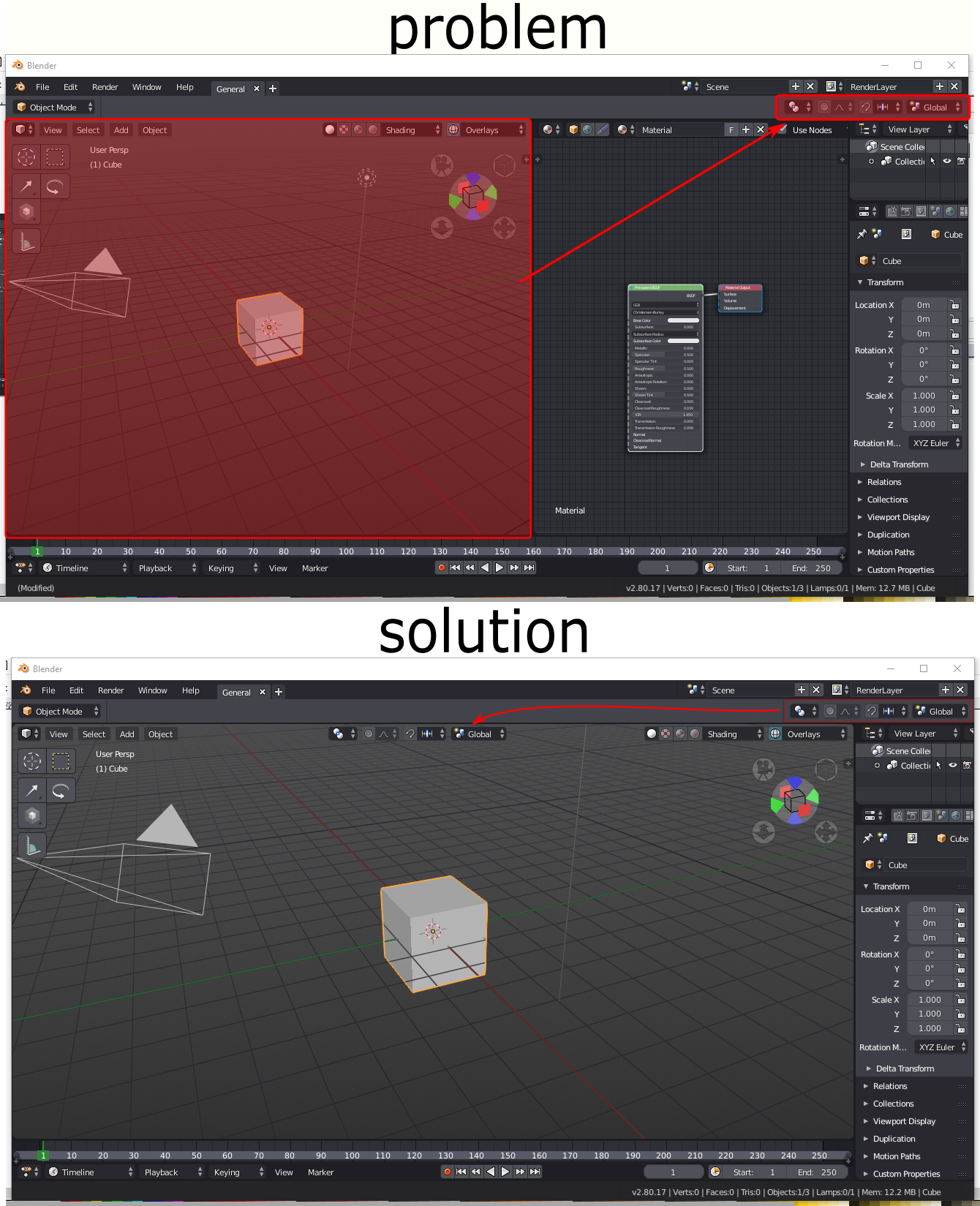Image resolution: width=980 pixels, height=1206 pixels.
Task: Toggle Scale X lock in bottom window
Action: point(960,1000)
